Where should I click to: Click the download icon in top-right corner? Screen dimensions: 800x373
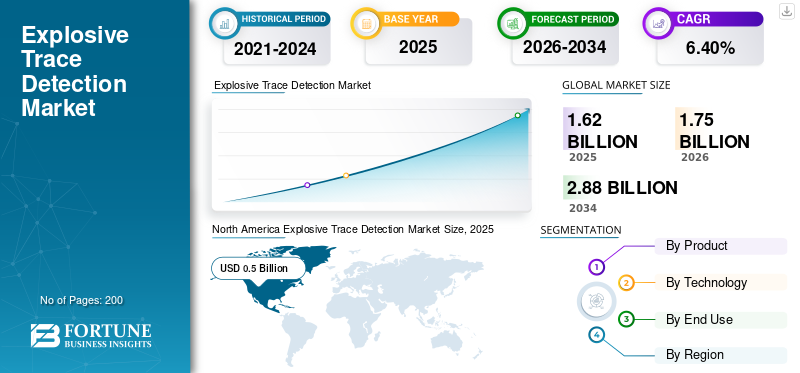(x=786, y=11)
